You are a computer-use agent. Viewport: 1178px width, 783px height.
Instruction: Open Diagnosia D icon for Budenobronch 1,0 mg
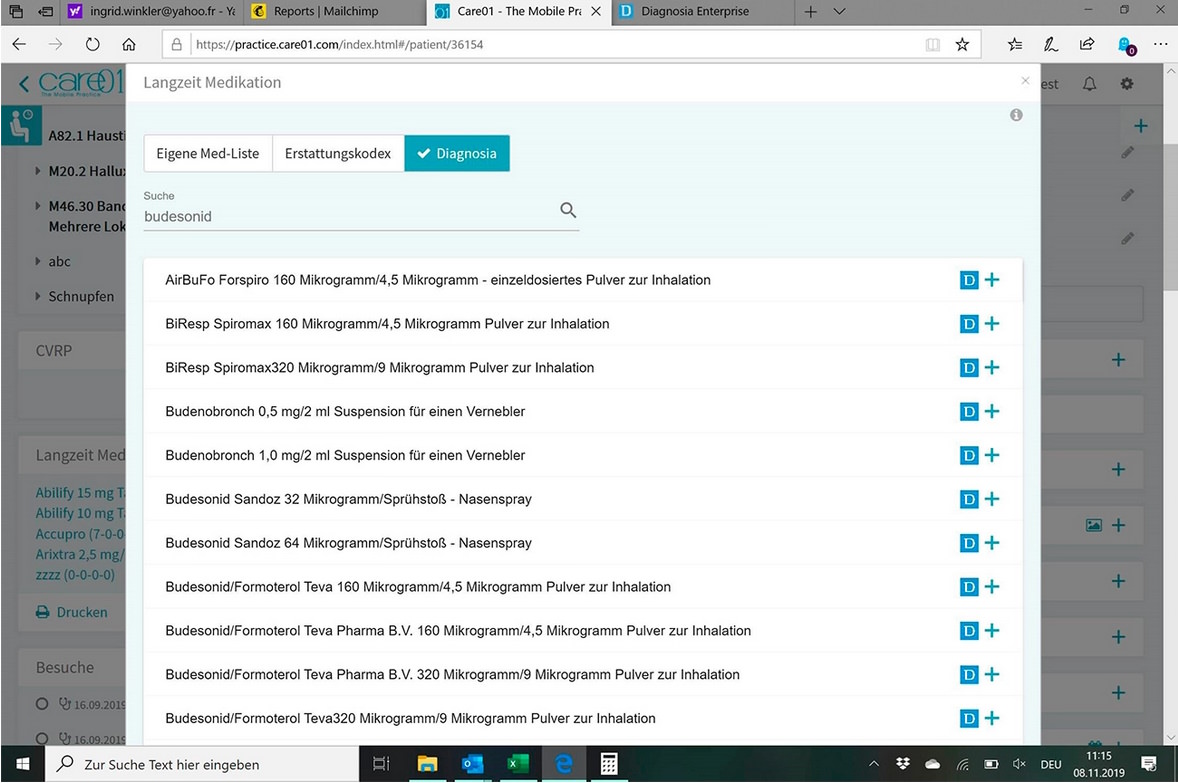pos(969,455)
